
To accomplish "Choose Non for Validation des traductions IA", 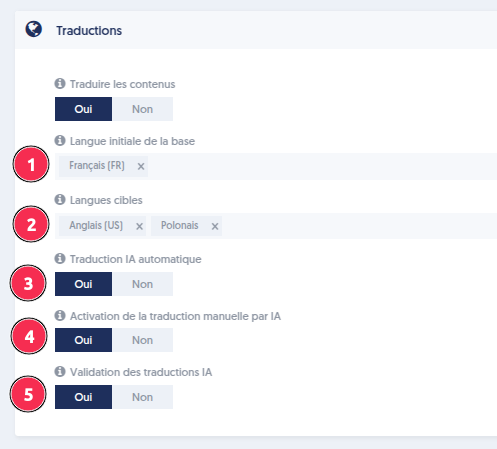I will (x=142, y=397).
